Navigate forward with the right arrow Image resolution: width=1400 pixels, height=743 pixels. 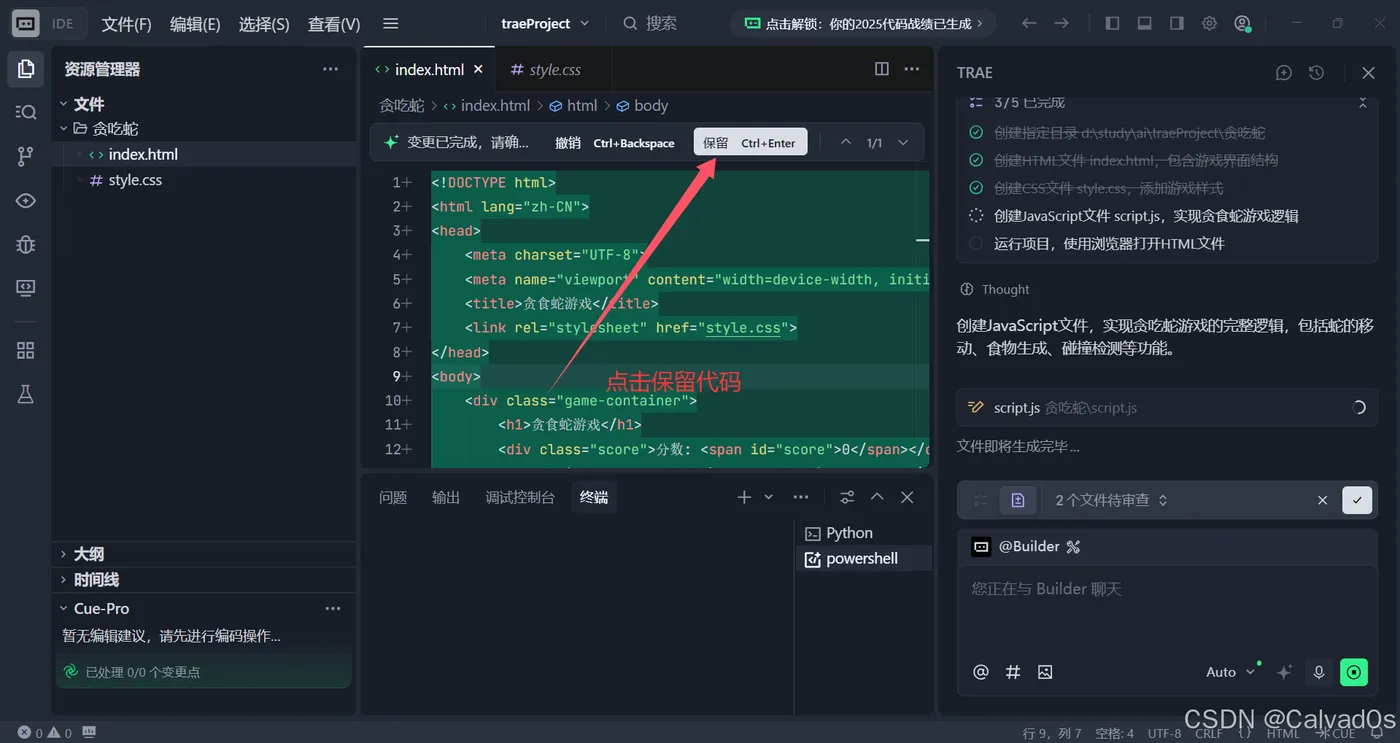click(x=1062, y=23)
